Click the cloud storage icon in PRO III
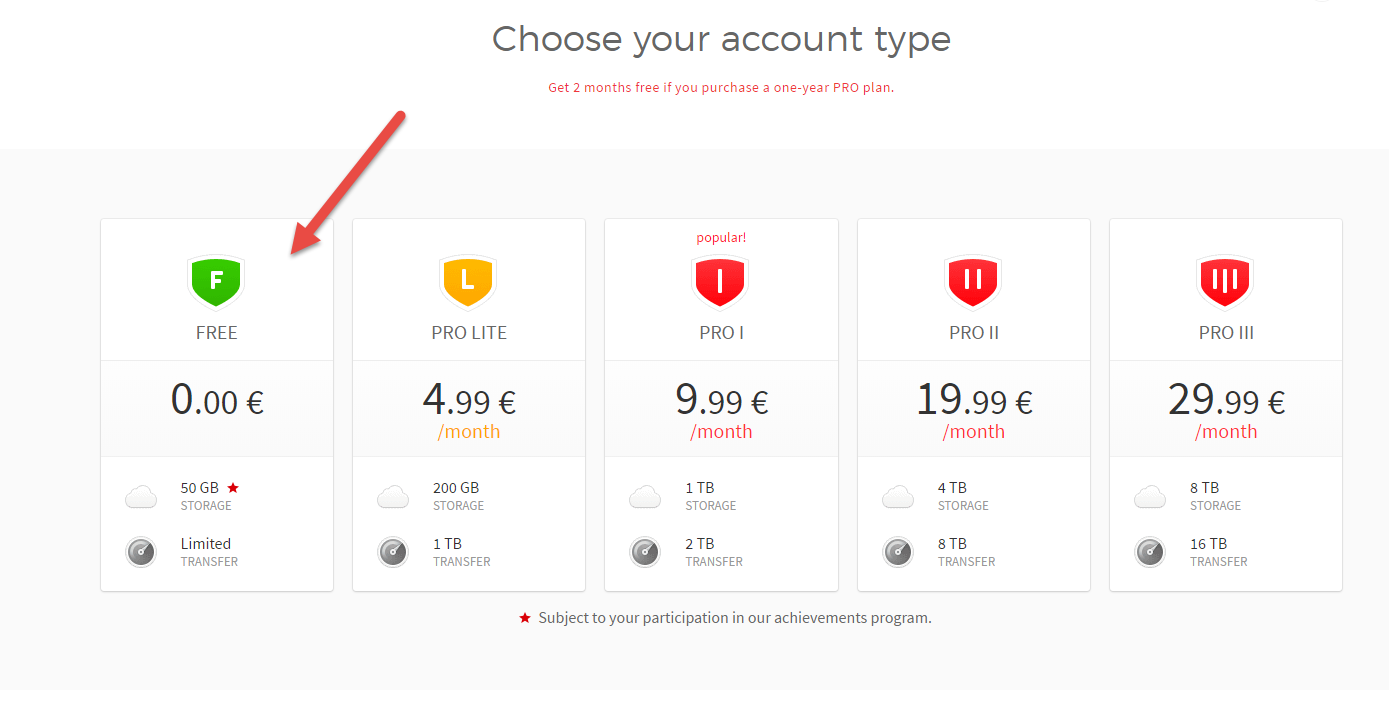Image resolution: width=1389 pixels, height=702 pixels. tap(1150, 496)
